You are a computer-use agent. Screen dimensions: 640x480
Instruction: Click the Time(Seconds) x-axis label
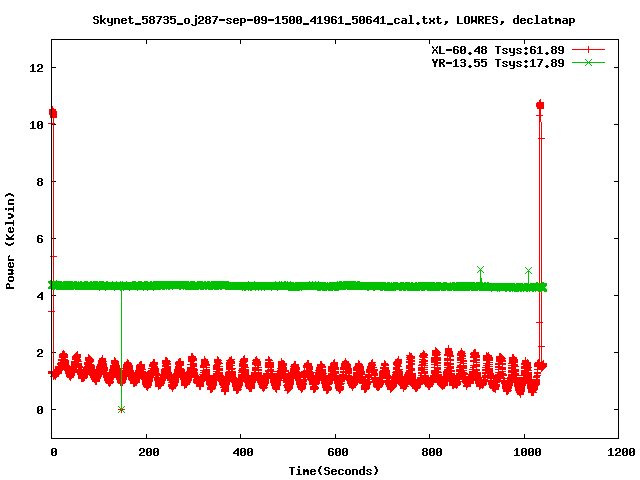333,471
